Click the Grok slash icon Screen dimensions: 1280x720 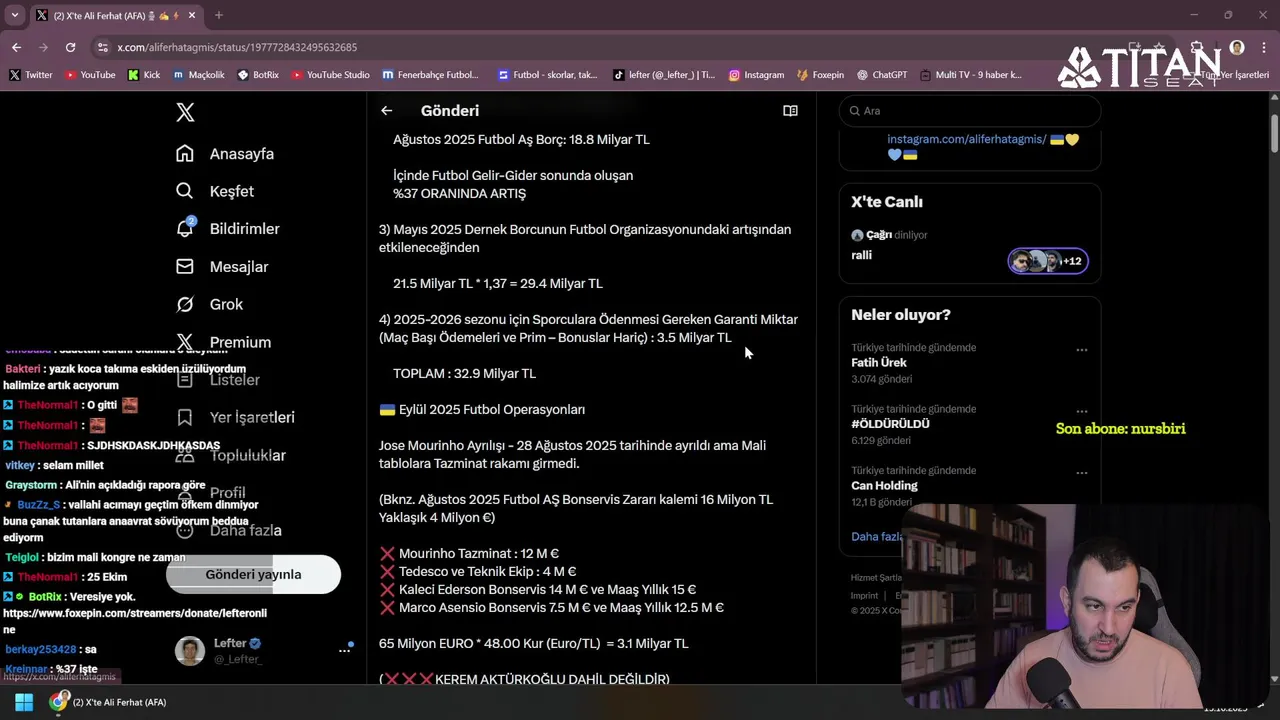185,304
